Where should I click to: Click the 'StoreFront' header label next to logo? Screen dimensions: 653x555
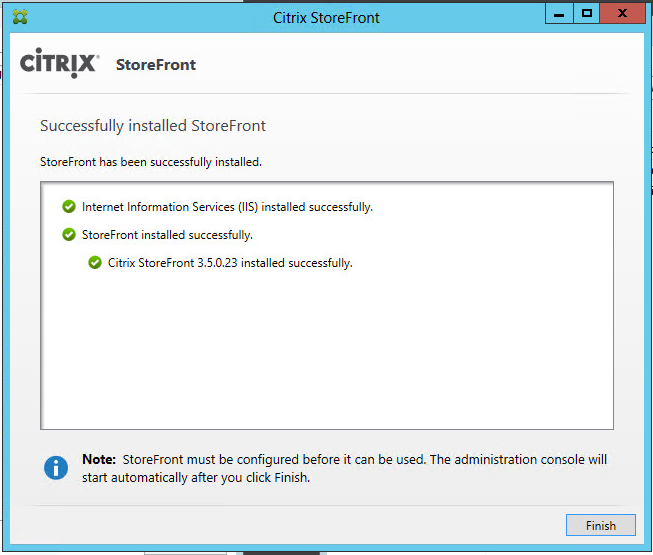[156, 65]
